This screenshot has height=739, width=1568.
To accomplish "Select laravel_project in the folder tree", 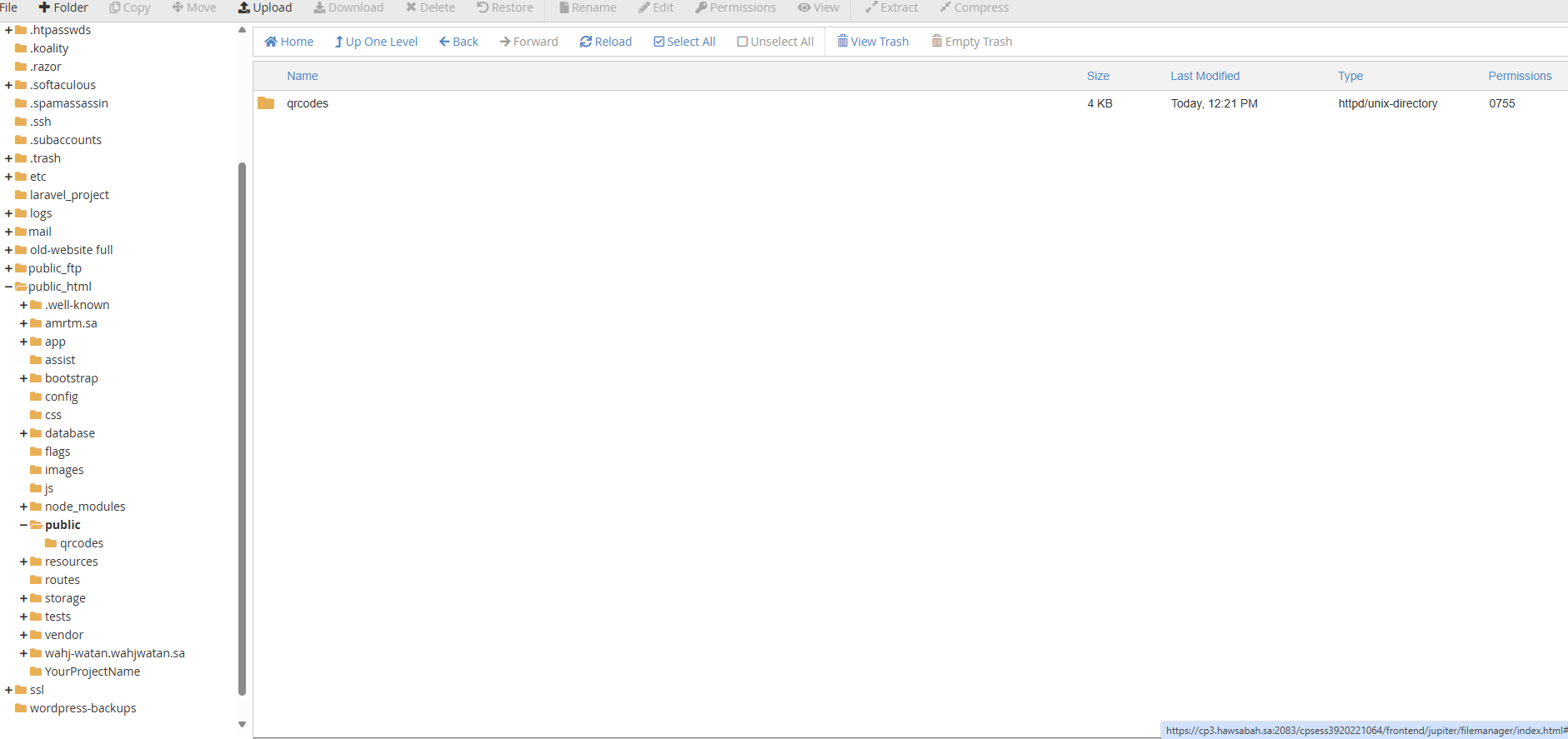I will pyautogui.click(x=69, y=195).
